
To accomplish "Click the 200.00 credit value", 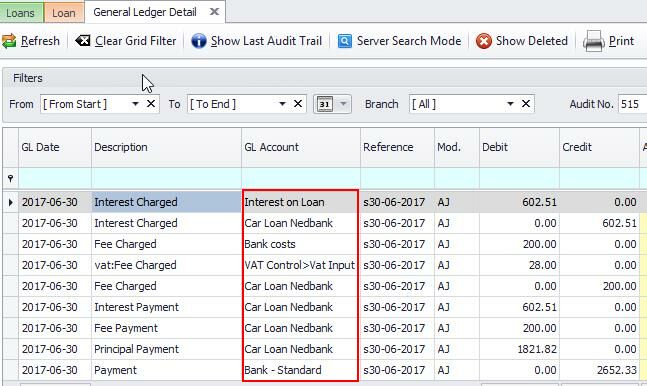I will tap(620, 287).
